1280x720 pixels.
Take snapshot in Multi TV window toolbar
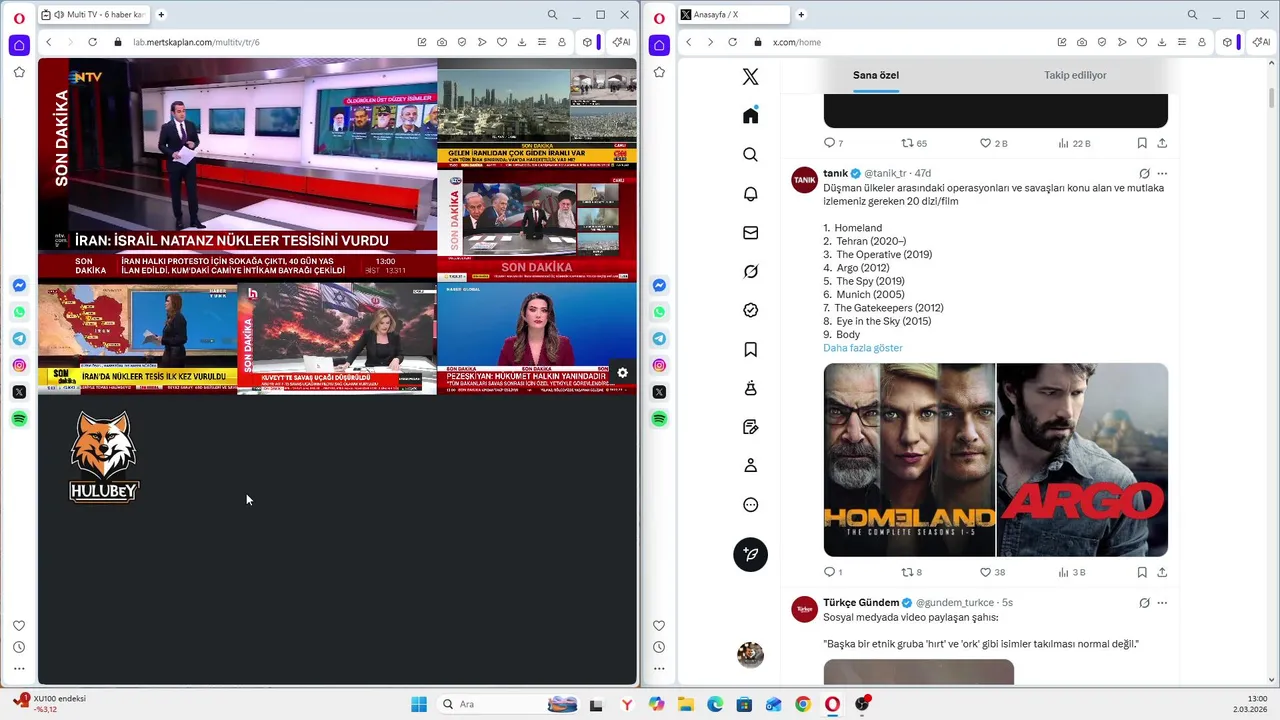pyautogui.click(x=442, y=42)
